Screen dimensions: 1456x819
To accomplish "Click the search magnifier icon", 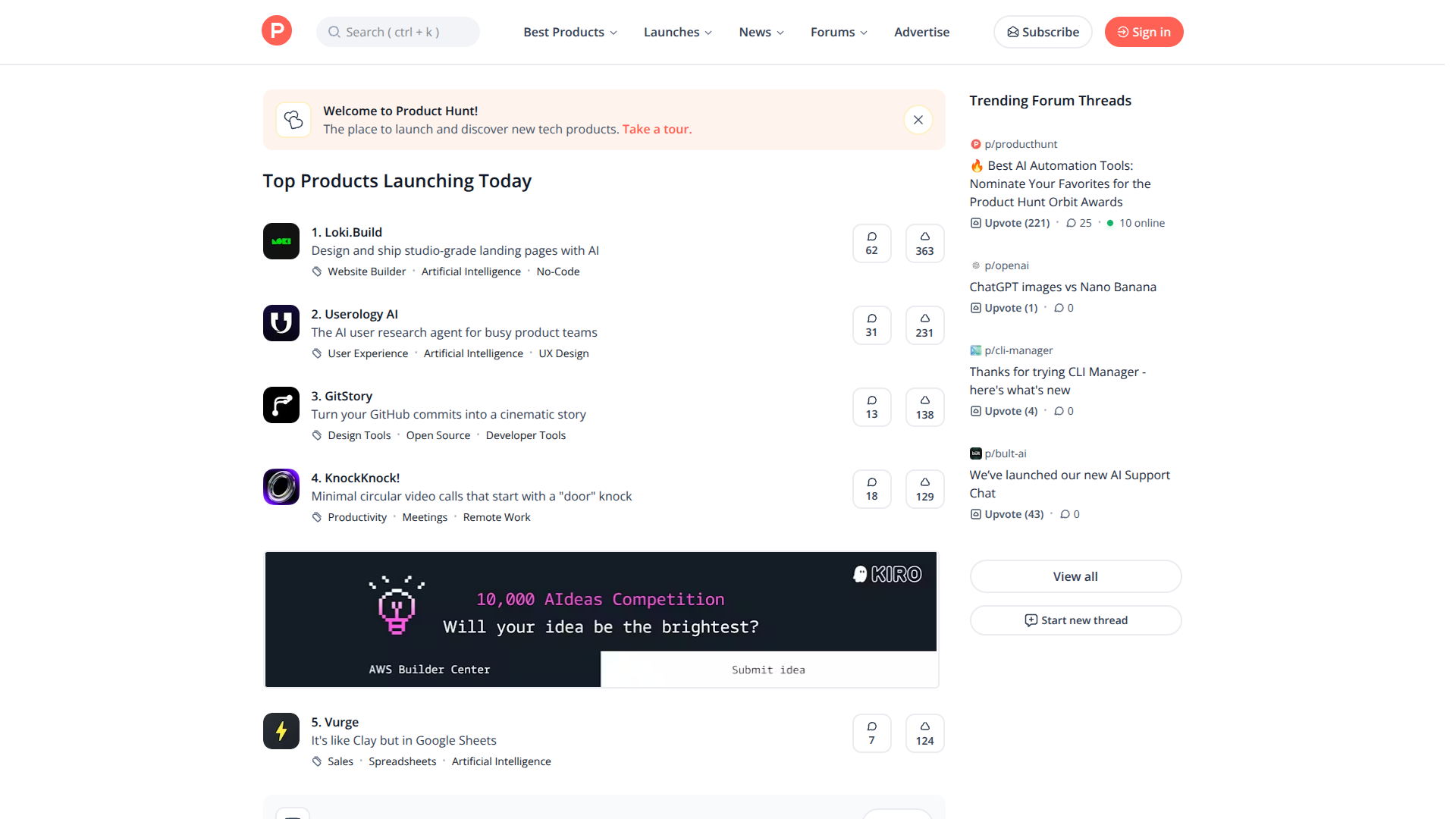I will pos(334,32).
